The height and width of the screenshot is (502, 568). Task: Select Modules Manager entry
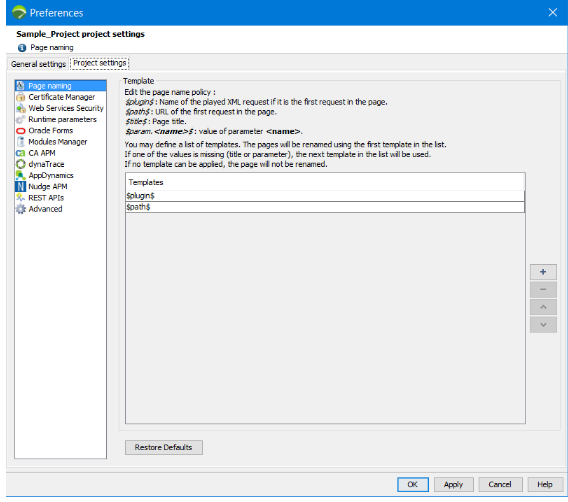point(58,142)
